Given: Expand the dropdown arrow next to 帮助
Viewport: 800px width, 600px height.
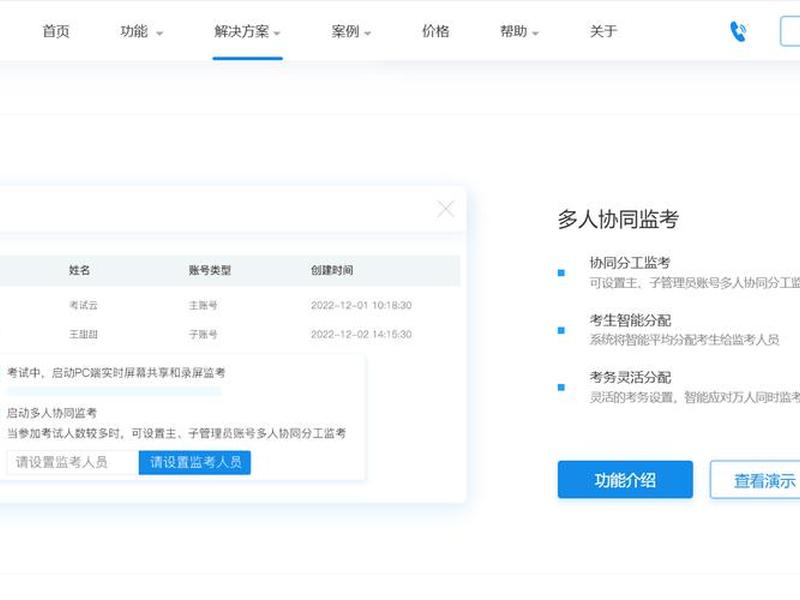Looking at the screenshot, I should [x=535, y=34].
